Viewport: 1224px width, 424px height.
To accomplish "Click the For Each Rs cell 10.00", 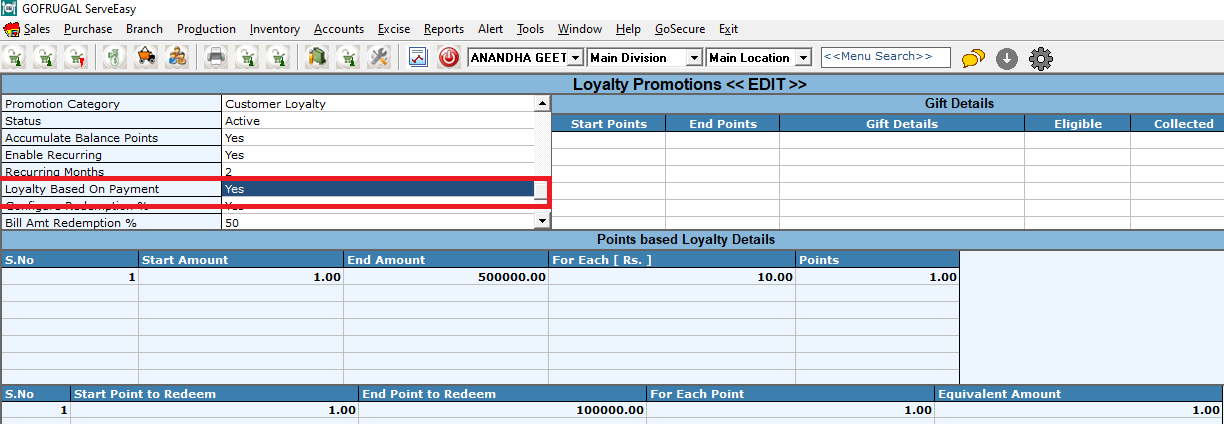I will (x=672, y=277).
